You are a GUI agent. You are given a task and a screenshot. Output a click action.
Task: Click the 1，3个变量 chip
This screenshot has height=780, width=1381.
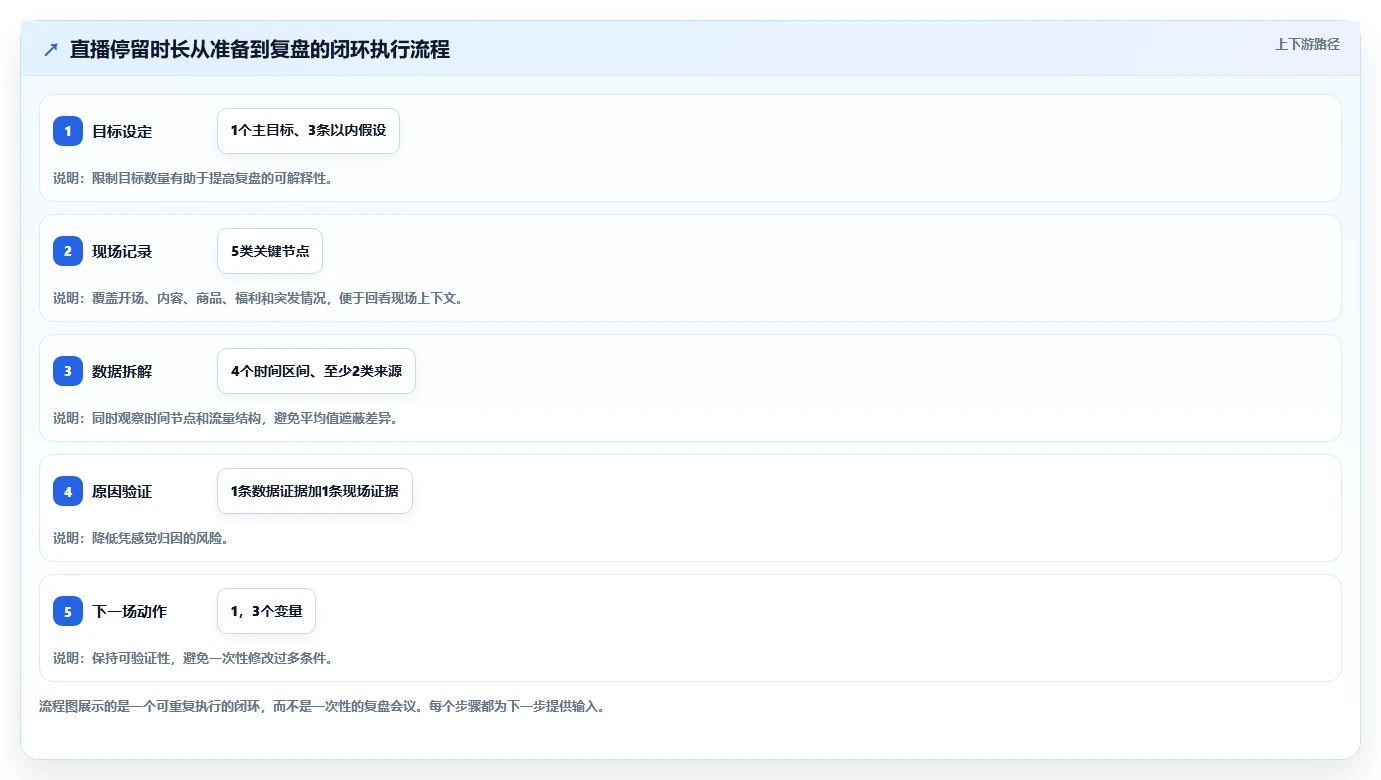pos(266,611)
